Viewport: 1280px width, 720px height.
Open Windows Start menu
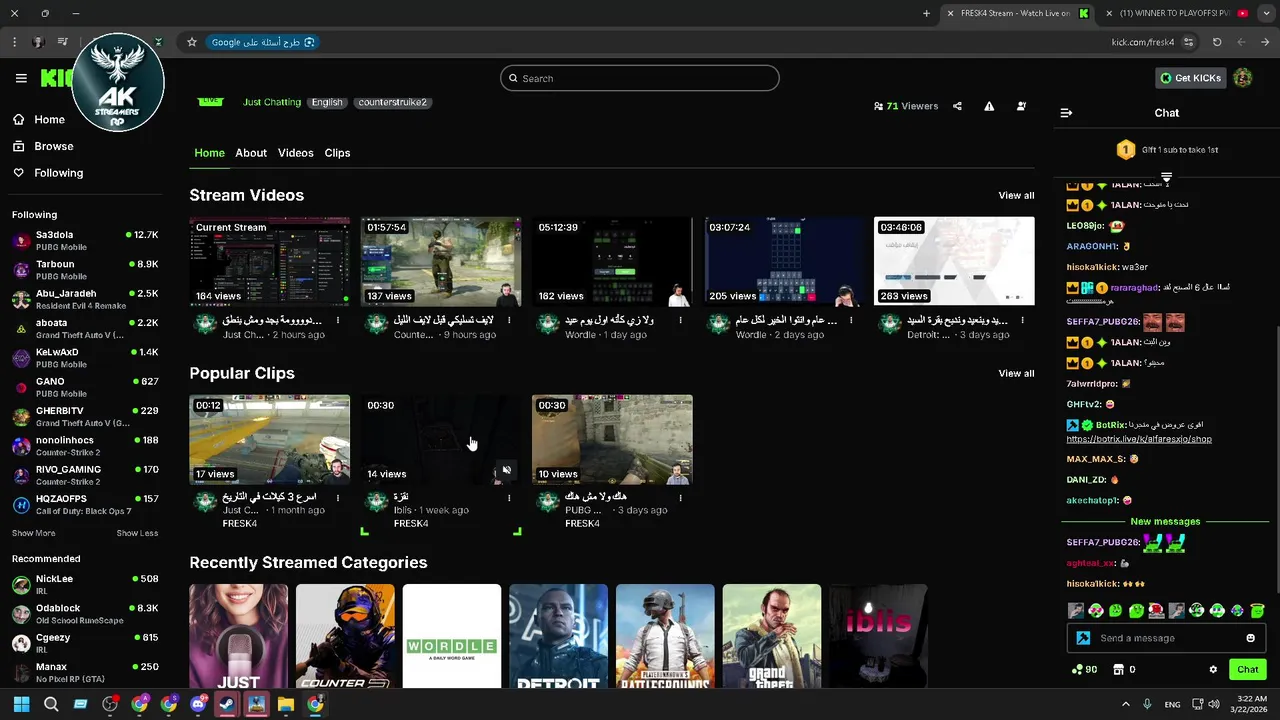[21, 704]
